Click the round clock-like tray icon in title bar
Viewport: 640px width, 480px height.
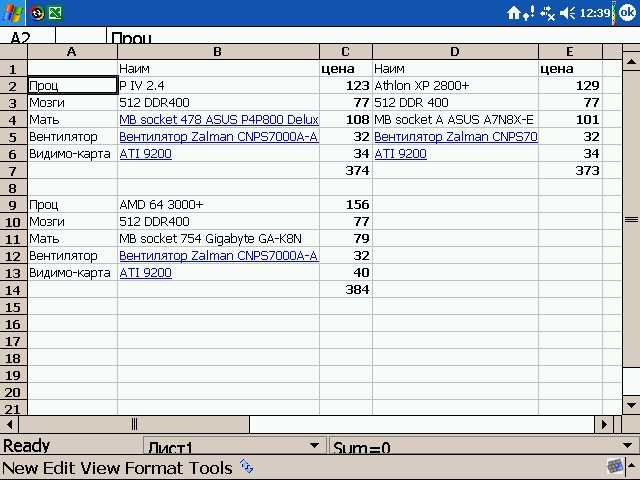[38, 13]
